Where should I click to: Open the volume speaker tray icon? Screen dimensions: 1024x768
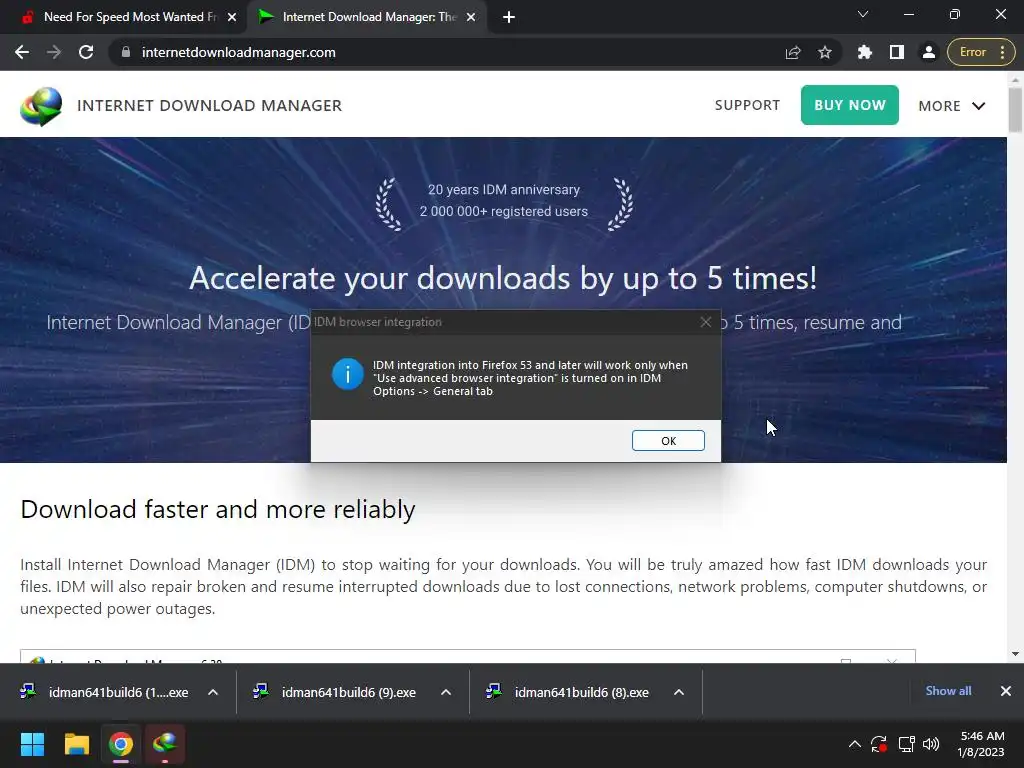tap(931, 744)
